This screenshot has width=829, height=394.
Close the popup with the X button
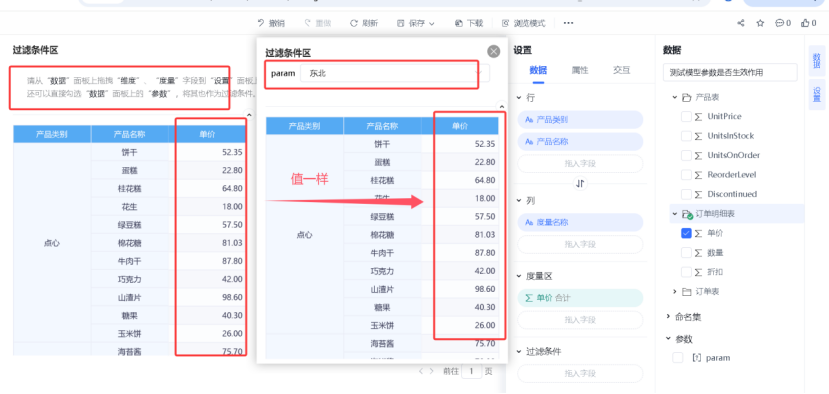[494, 51]
